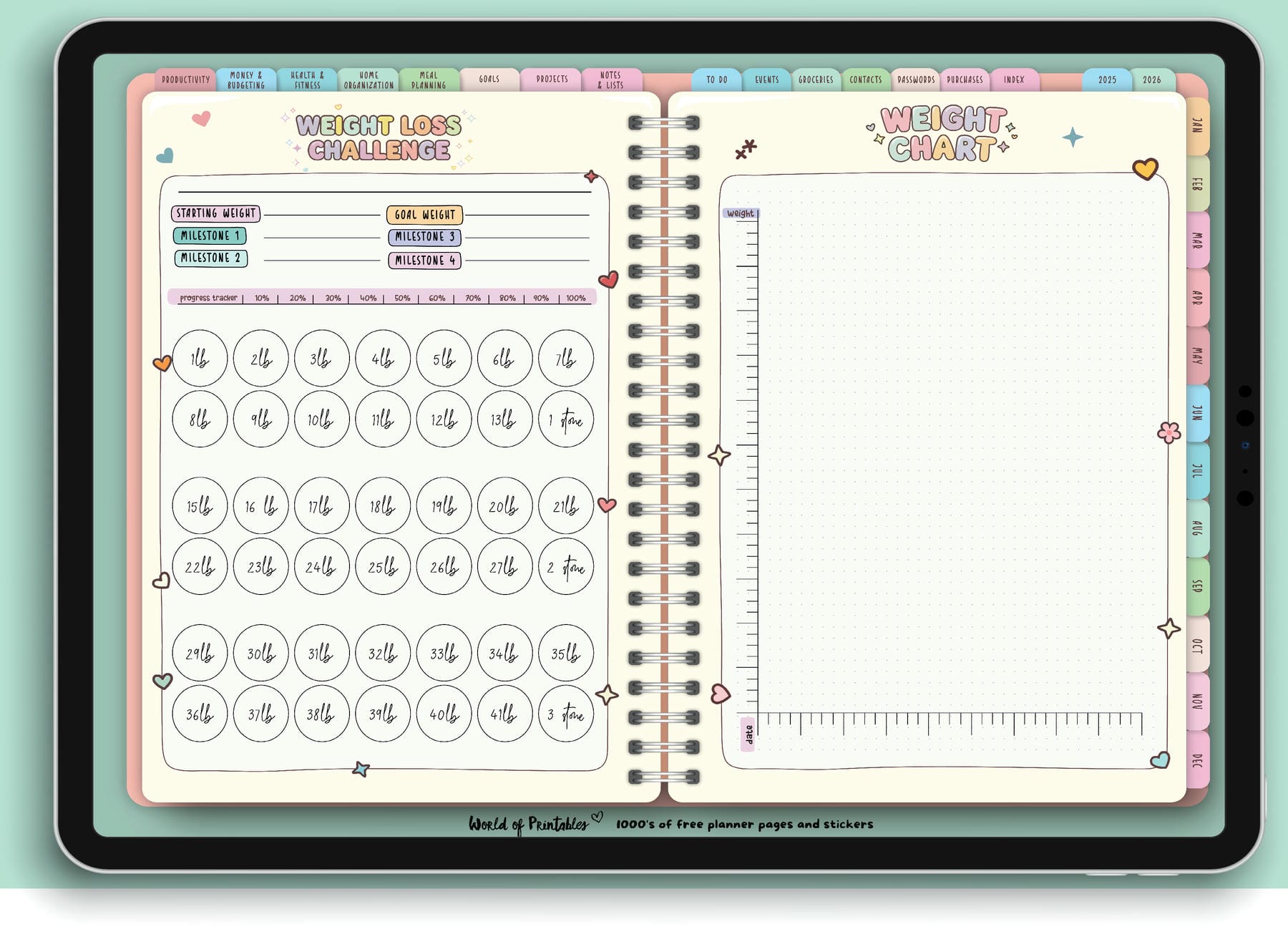Open the JUN month side tab
The width and height of the screenshot is (1288, 927).
pos(1198,413)
